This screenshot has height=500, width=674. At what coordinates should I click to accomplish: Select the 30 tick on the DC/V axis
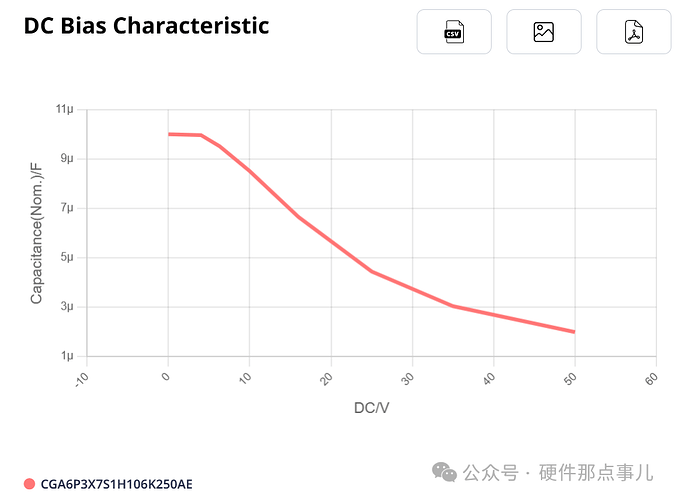409,376
